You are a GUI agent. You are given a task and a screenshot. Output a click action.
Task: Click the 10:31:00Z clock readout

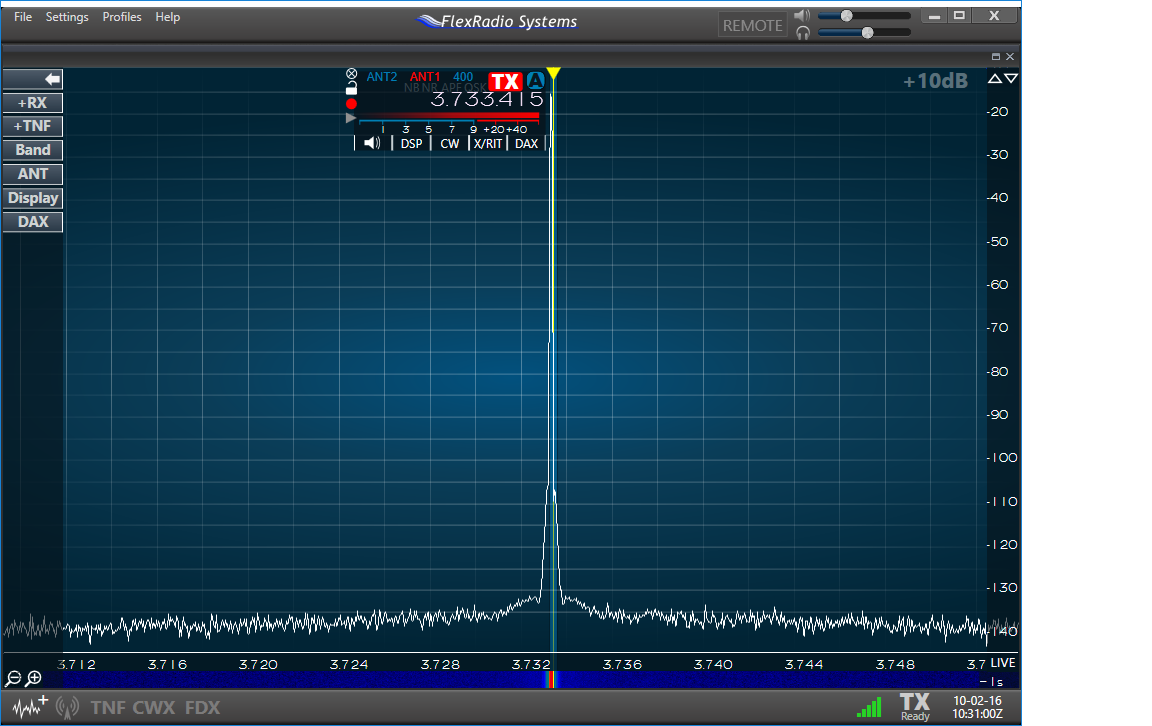click(977, 714)
